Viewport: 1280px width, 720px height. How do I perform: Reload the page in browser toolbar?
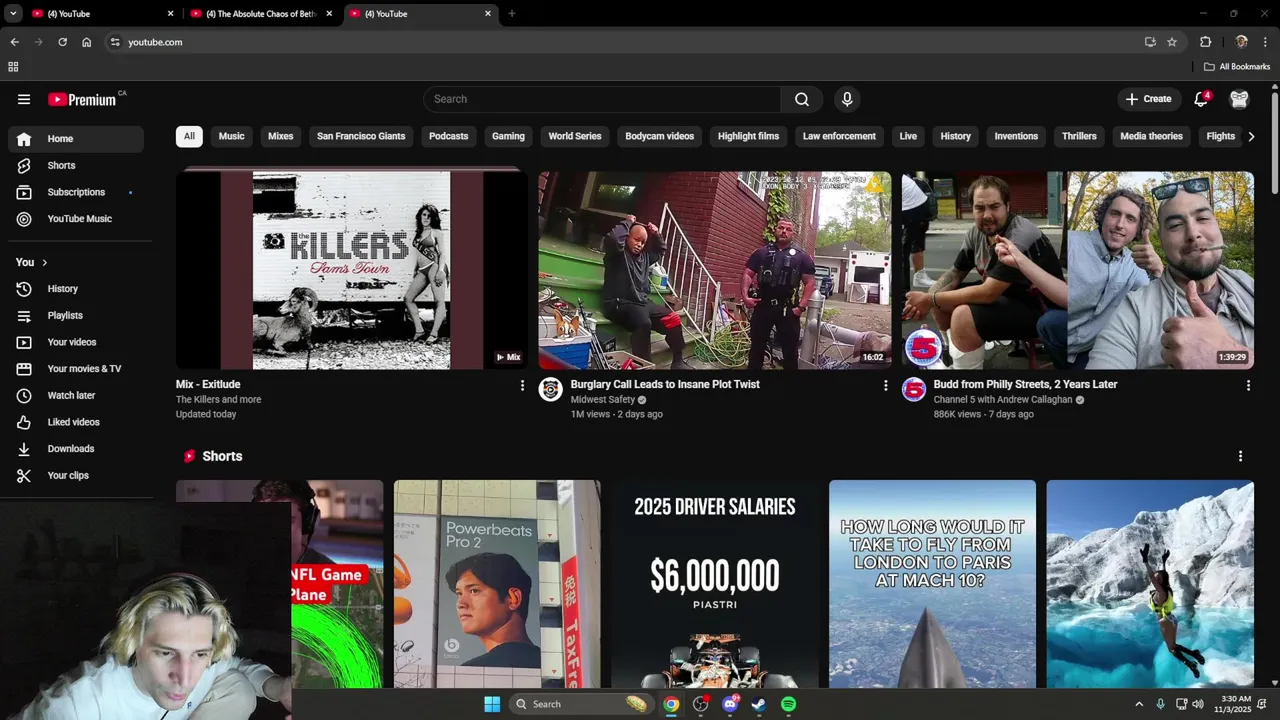click(62, 42)
